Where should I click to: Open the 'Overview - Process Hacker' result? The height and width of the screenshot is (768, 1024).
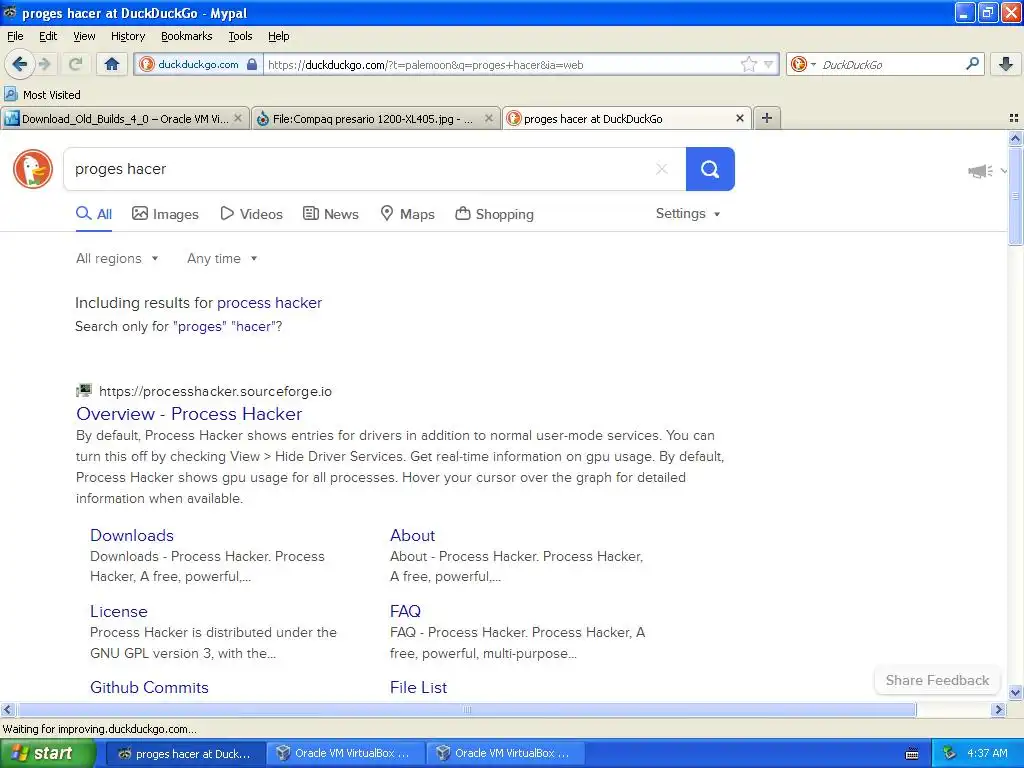tap(189, 414)
